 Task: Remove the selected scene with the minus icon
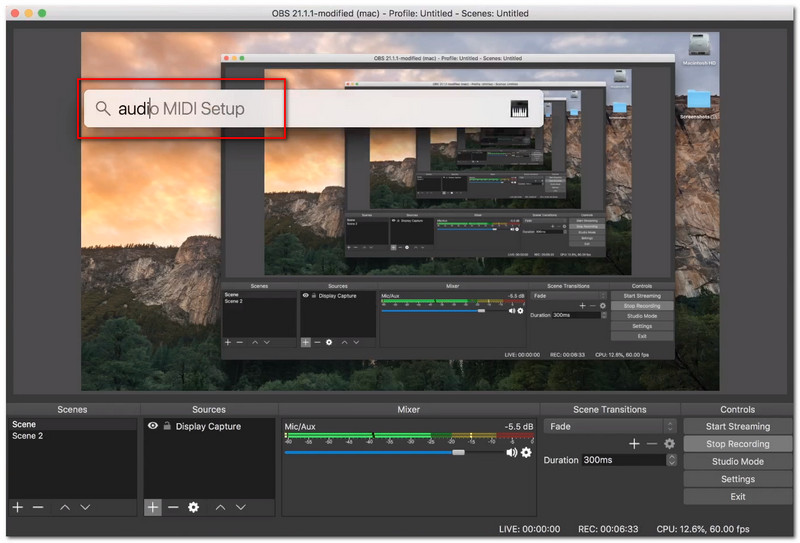click(38, 507)
